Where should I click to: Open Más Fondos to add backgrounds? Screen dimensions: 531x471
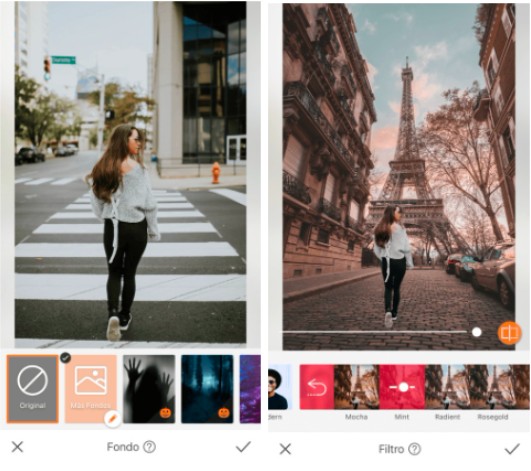91,389
